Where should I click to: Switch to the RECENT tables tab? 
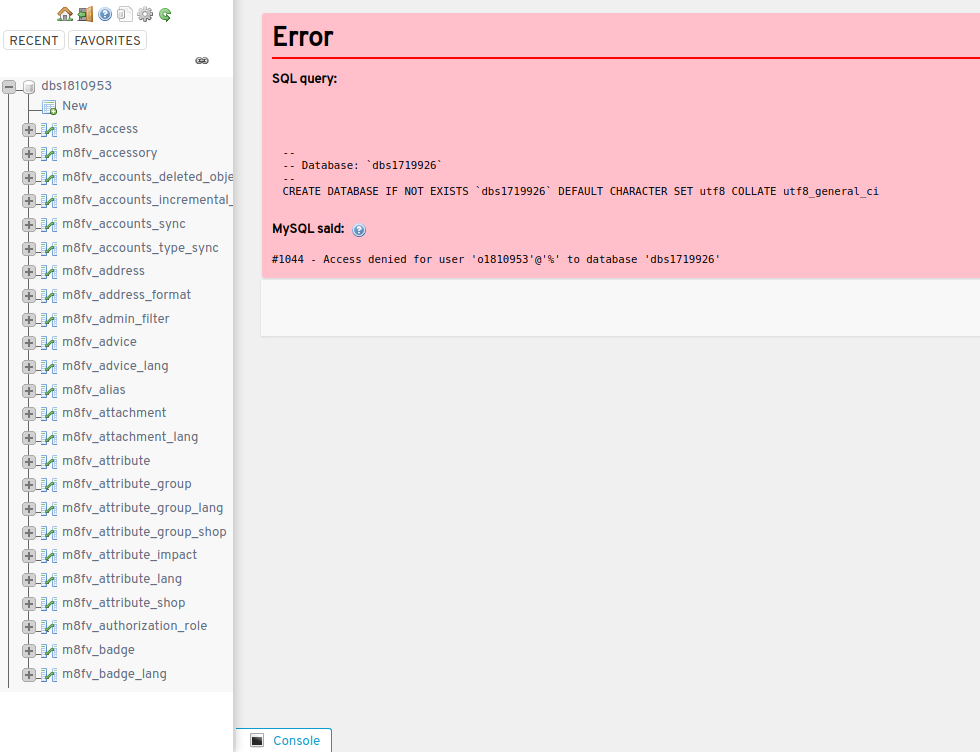[34, 41]
